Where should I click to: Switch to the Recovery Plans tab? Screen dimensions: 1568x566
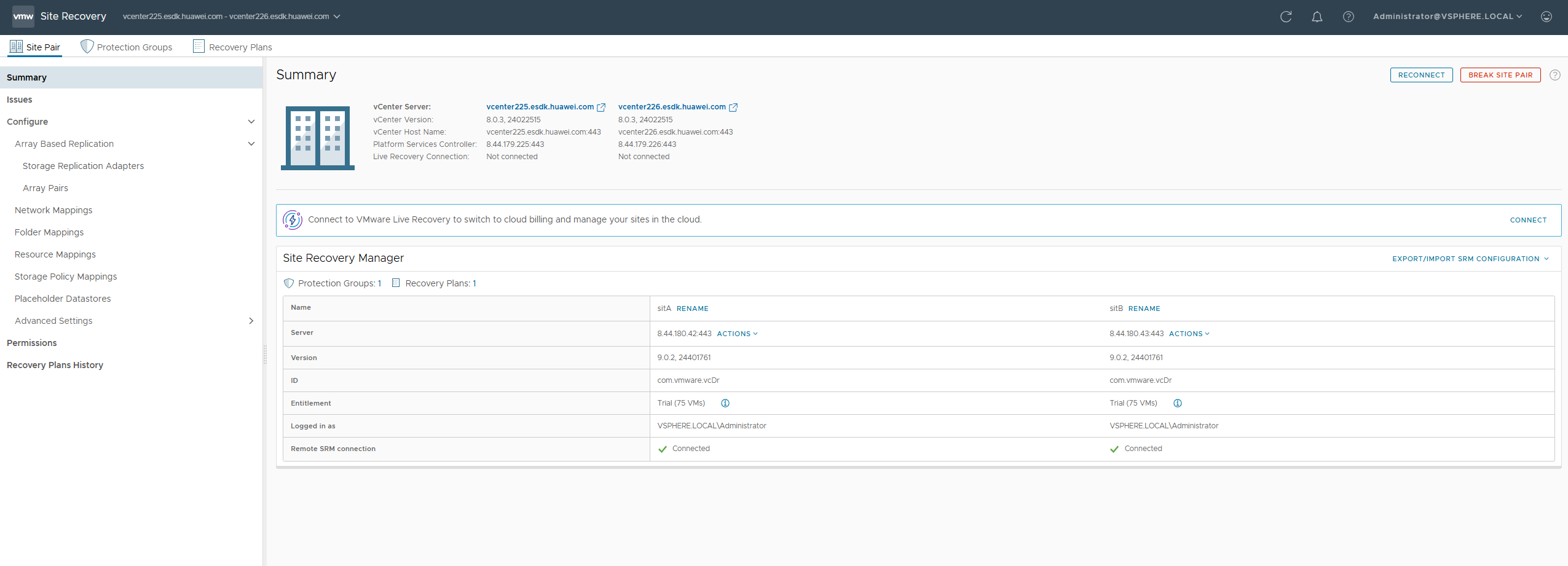[232, 47]
